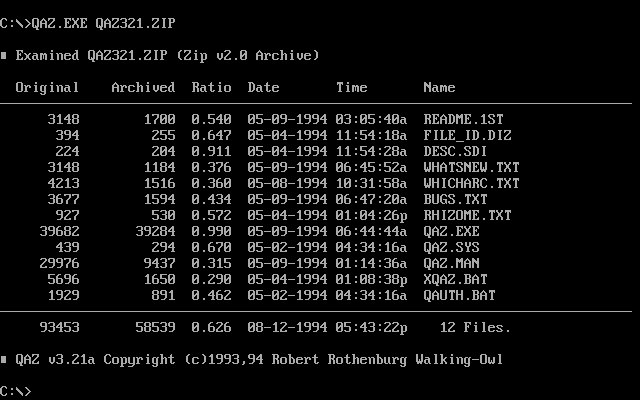Click the Archived column header
This screenshot has width=640, height=400.
[x=143, y=87]
